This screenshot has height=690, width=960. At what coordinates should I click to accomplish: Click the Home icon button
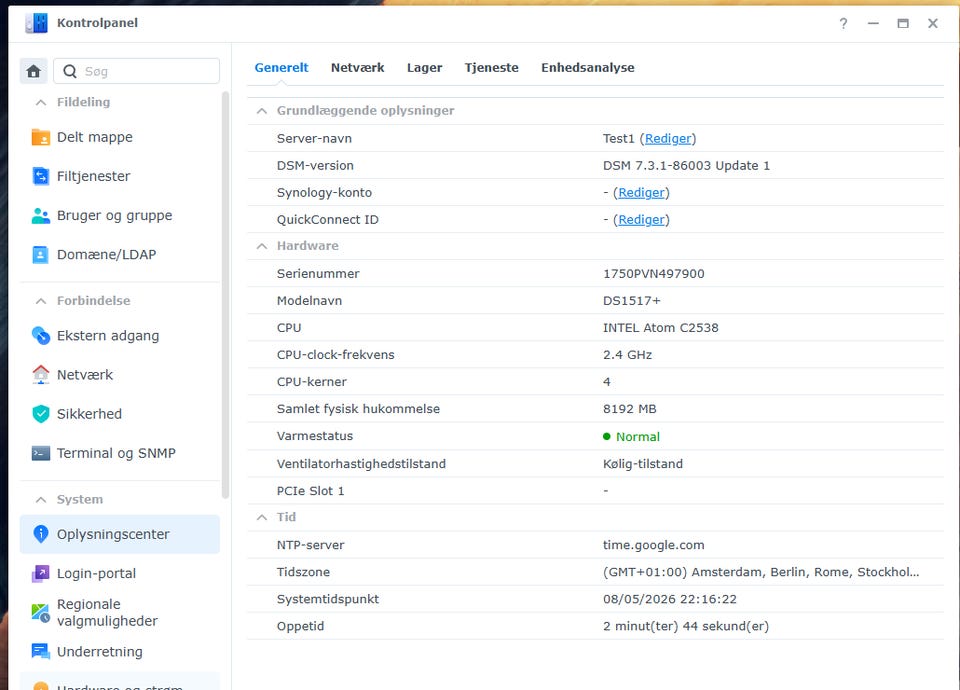[34, 71]
